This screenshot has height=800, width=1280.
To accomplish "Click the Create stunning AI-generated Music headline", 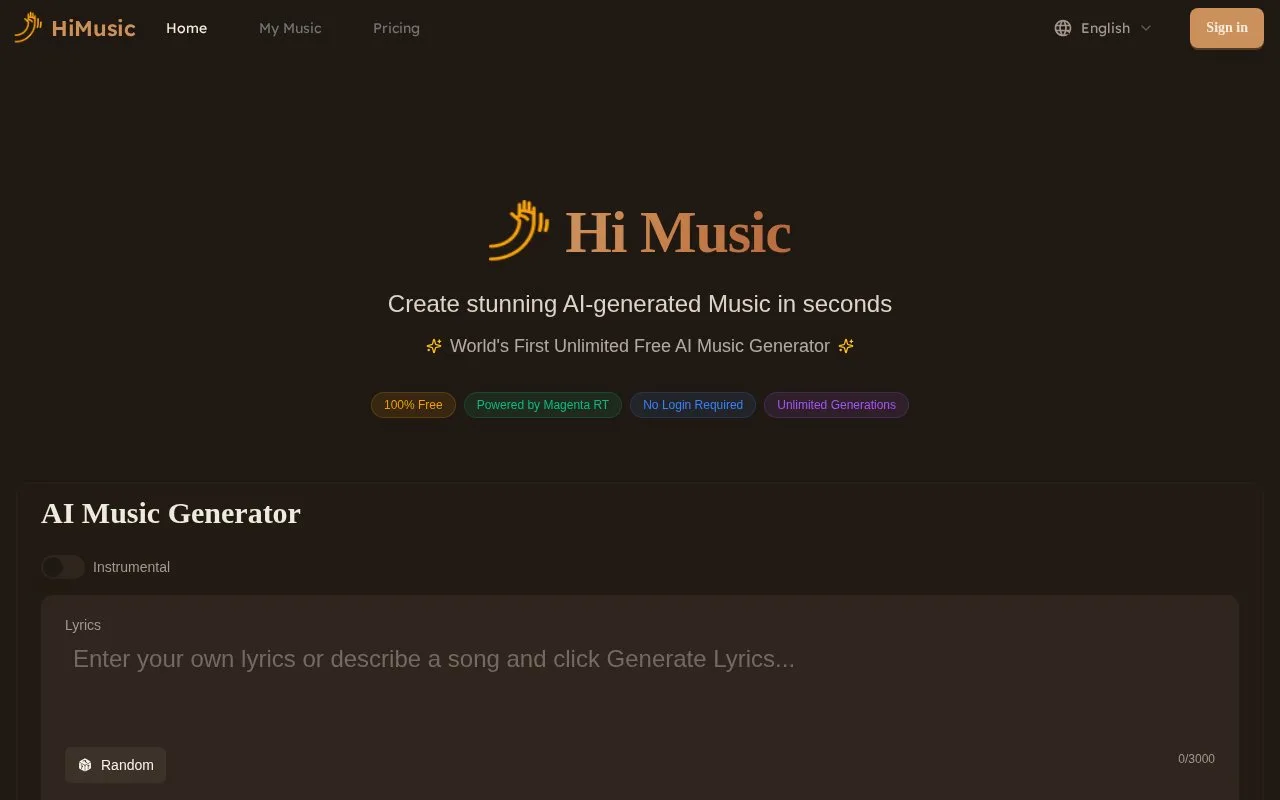I will (640, 304).
